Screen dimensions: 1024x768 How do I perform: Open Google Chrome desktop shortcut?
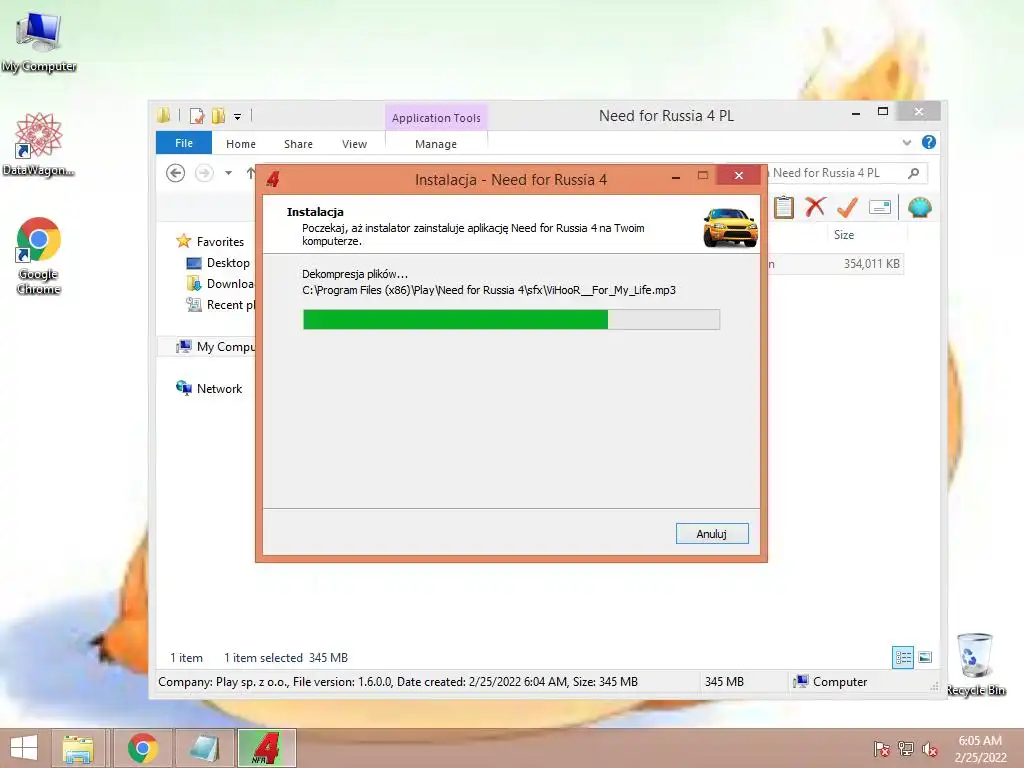click(39, 255)
